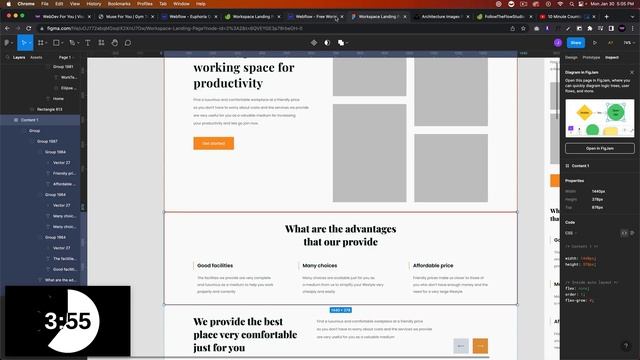
Task: Open the Page 1 dropdown
Action: point(66,58)
